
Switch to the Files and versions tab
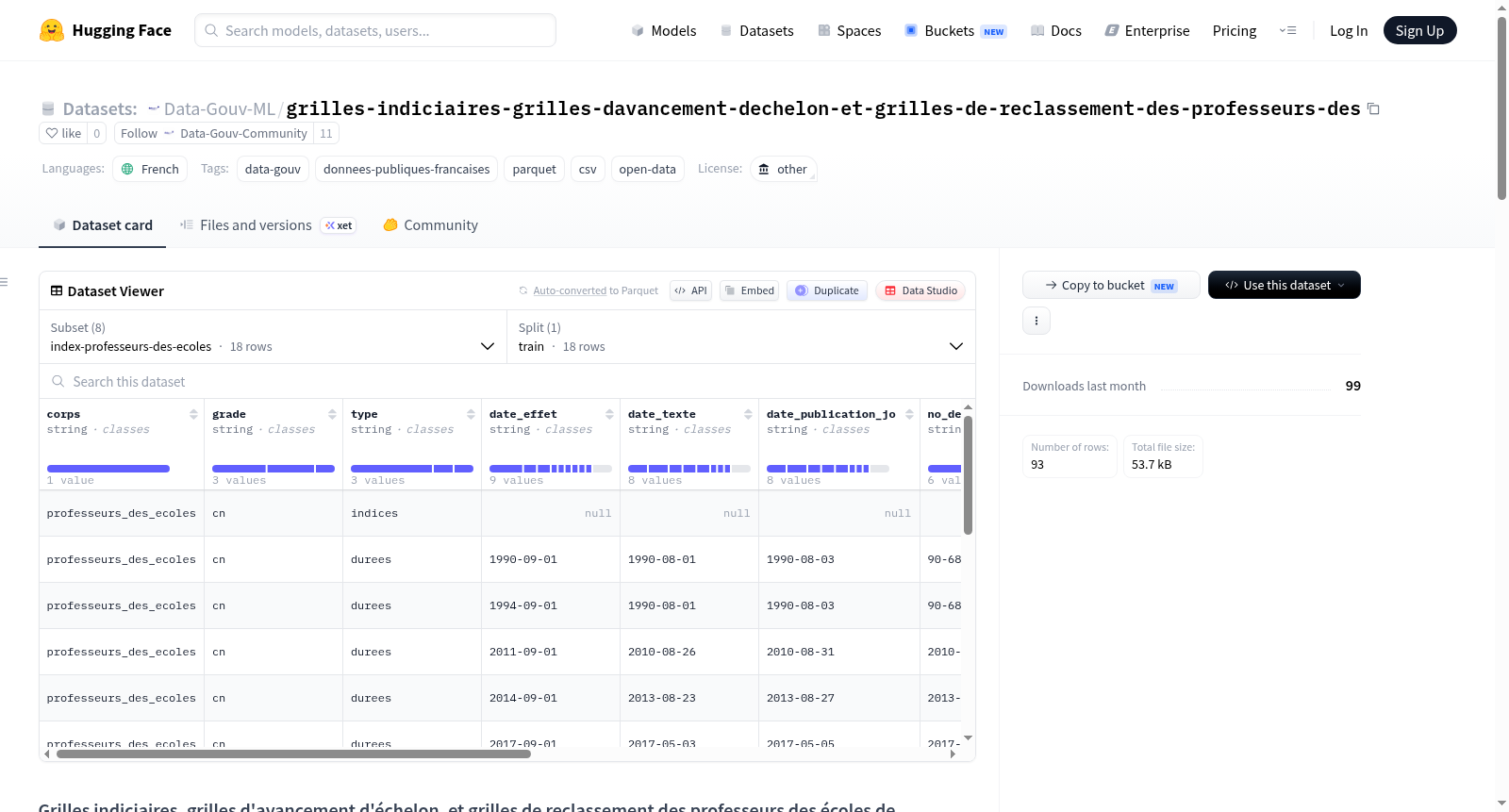point(268,224)
